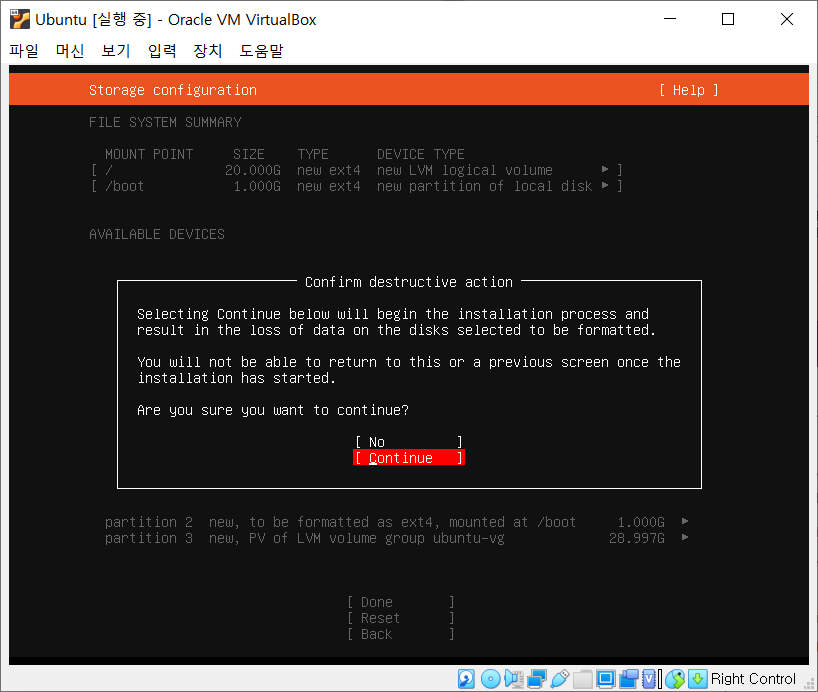Image resolution: width=818 pixels, height=692 pixels.
Task: Click the network adapters status icon
Action: coord(536,678)
